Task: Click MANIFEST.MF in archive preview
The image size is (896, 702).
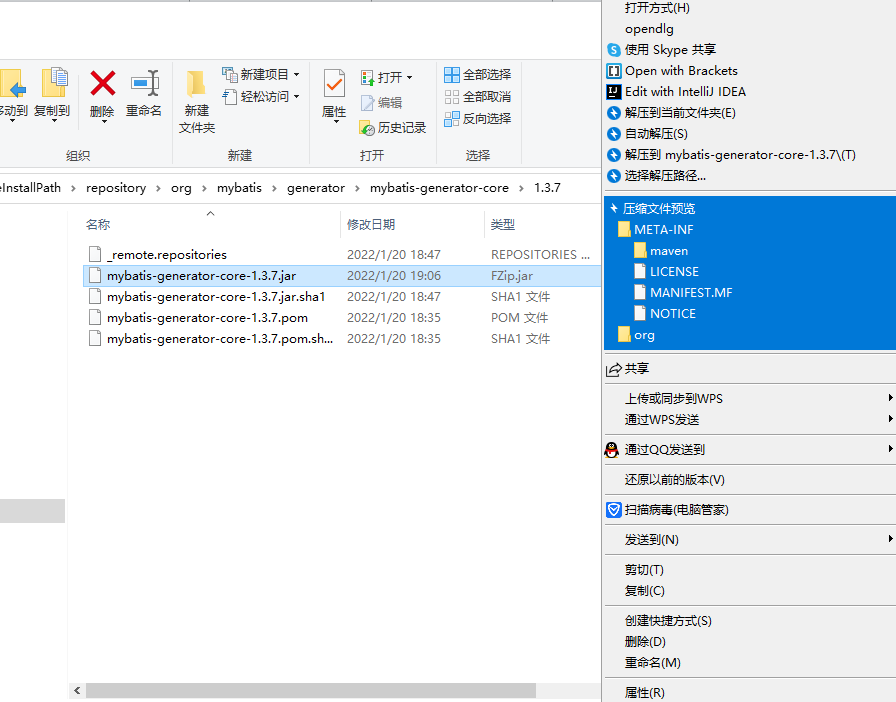Action: 683,293
